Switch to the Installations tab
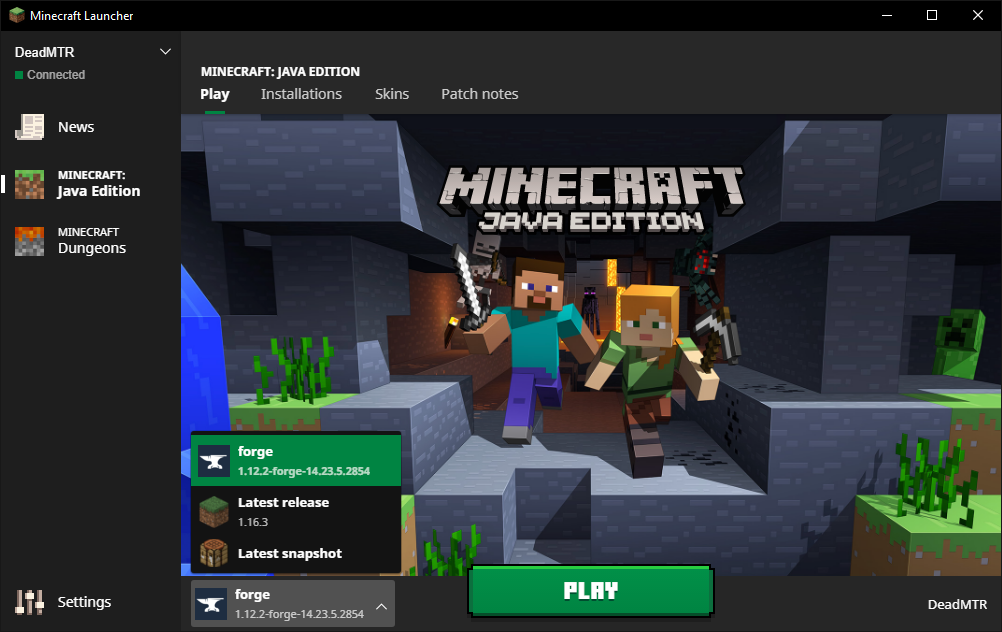 (x=301, y=94)
